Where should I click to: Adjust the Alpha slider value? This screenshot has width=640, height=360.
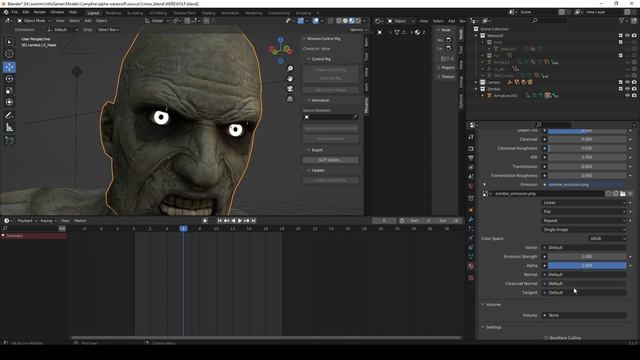pyautogui.click(x=587, y=266)
